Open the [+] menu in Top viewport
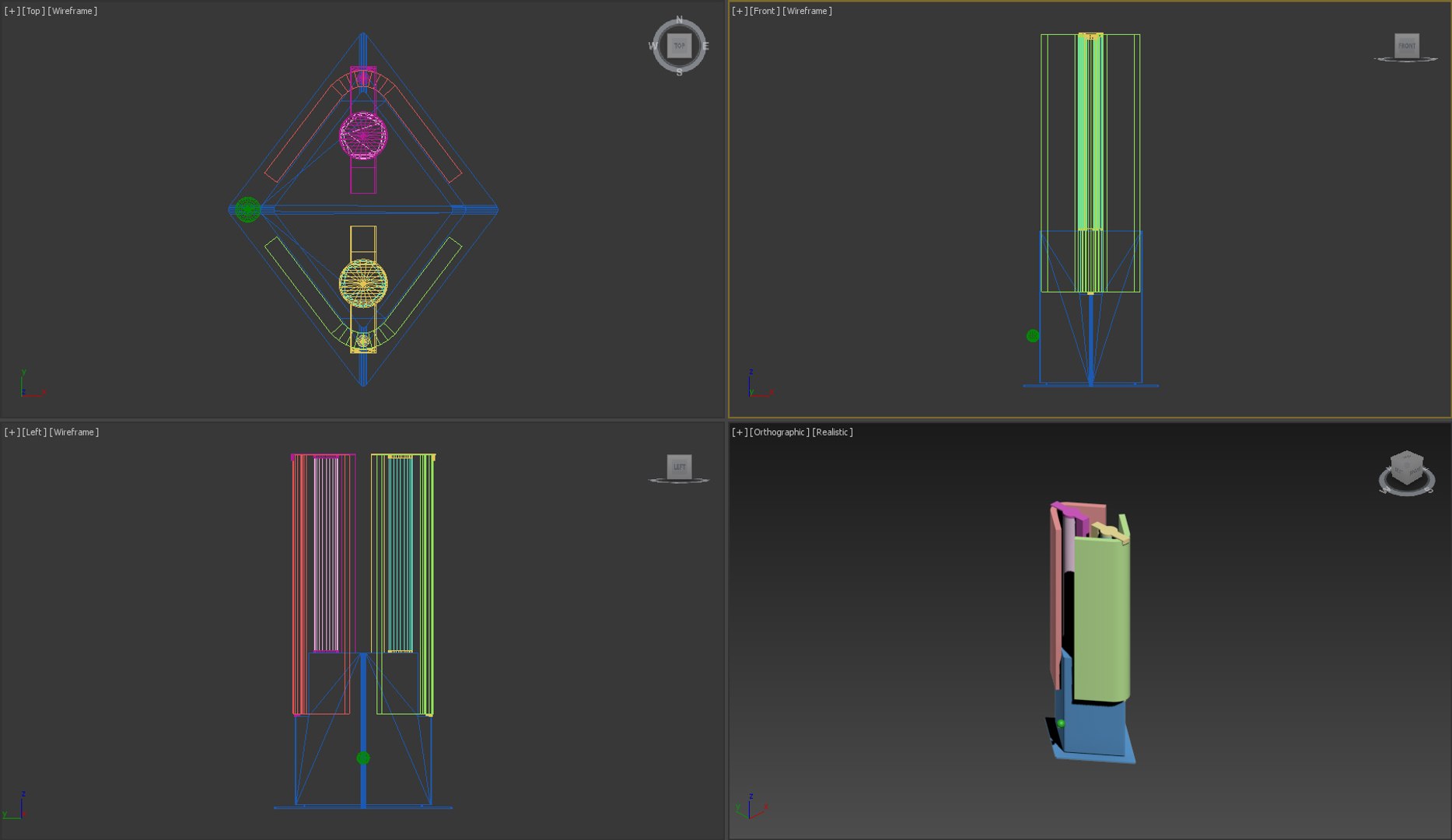Viewport: 1452px width, 840px height. coord(12,11)
